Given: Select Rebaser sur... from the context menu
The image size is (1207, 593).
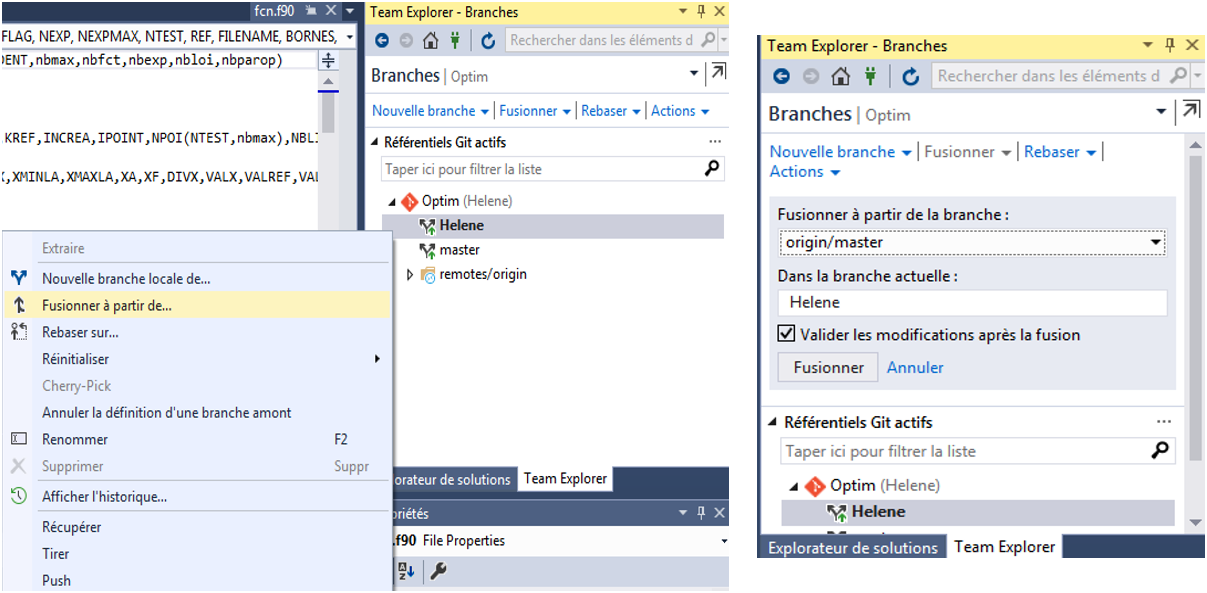Looking at the screenshot, I should coord(80,332).
